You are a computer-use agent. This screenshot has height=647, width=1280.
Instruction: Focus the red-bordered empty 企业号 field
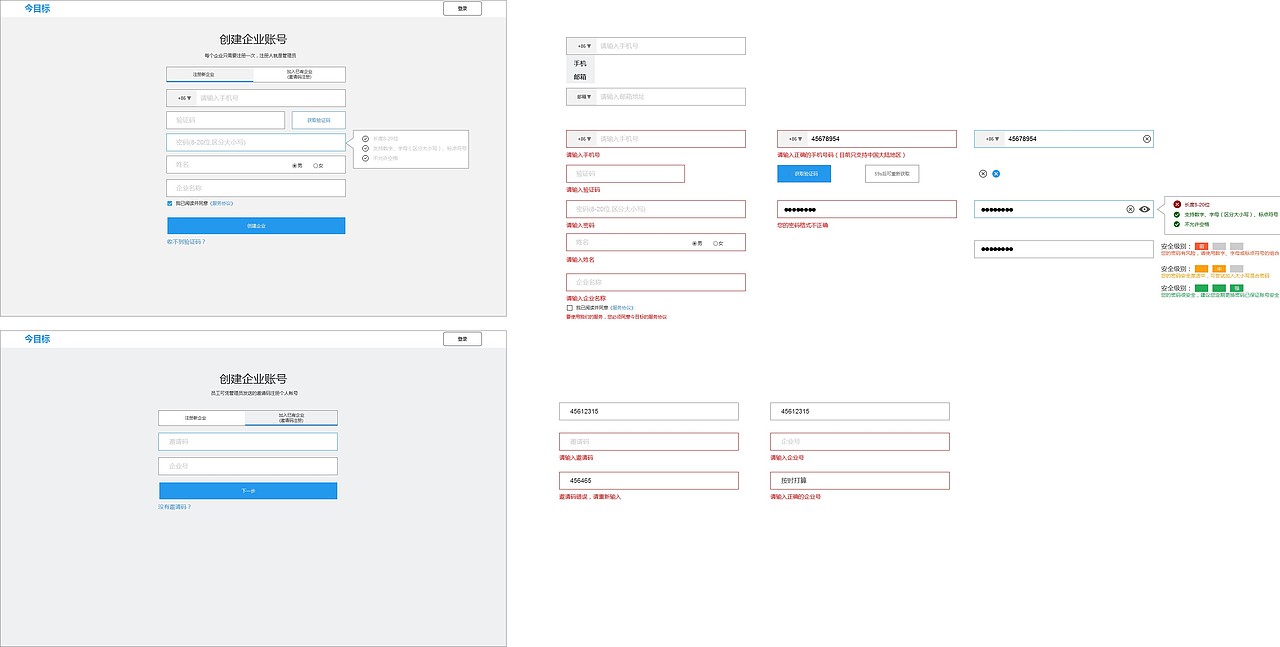pos(860,442)
